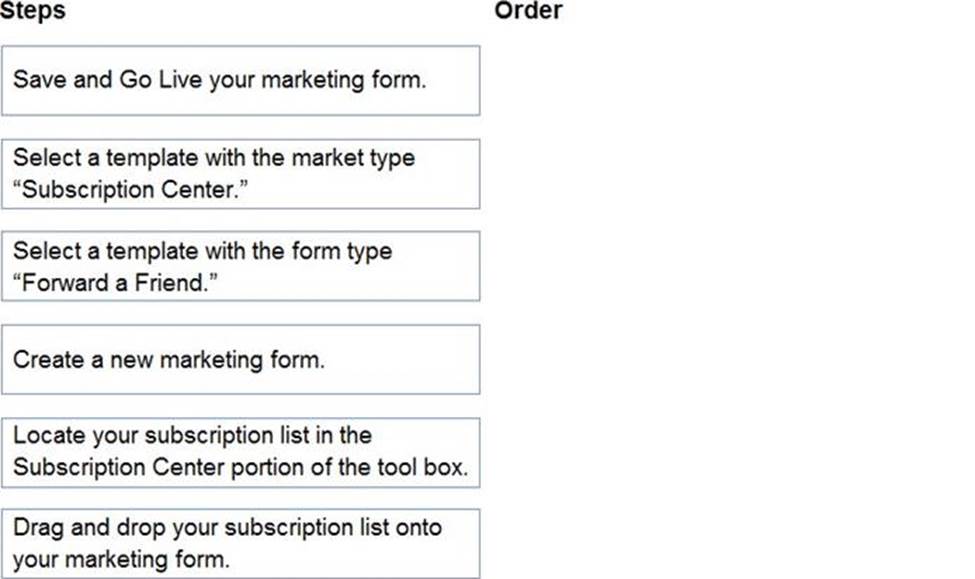Pick the 'form type' Forward a Friend template step

click(240, 266)
